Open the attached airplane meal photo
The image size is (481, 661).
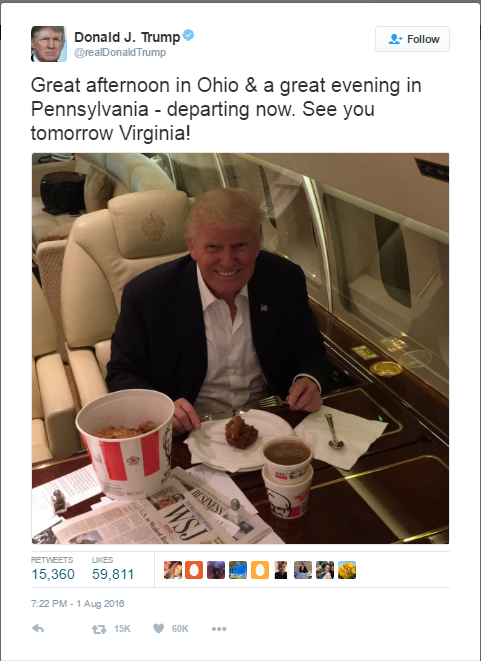pyautogui.click(x=240, y=348)
